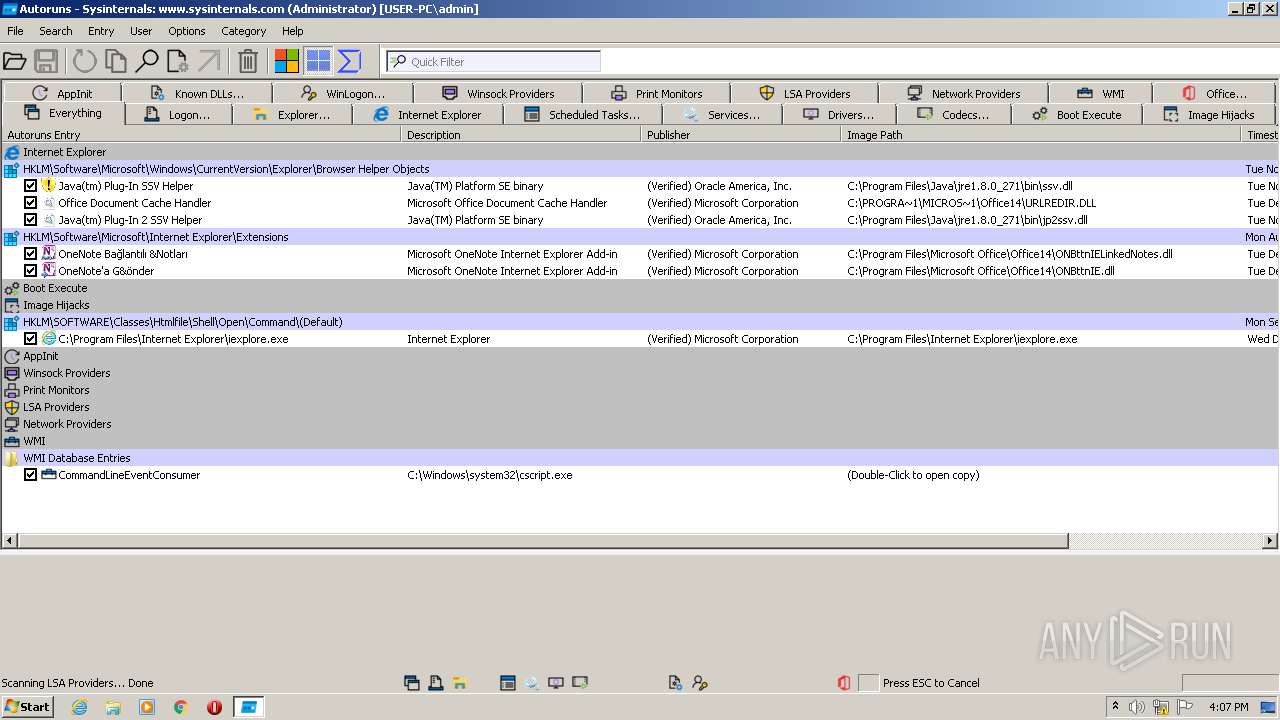This screenshot has height=720, width=1280.
Task: Click the VirusTotal sigma toolbar icon
Action: [x=349, y=62]
